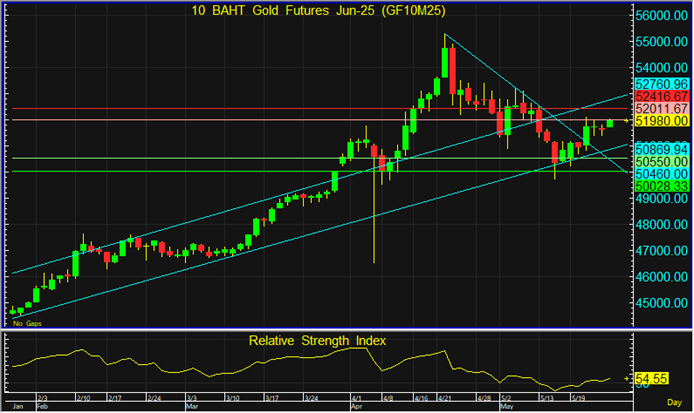Select the 50869.94 cyan price tag
Screen dimensions: 694x413
(662, 148)
